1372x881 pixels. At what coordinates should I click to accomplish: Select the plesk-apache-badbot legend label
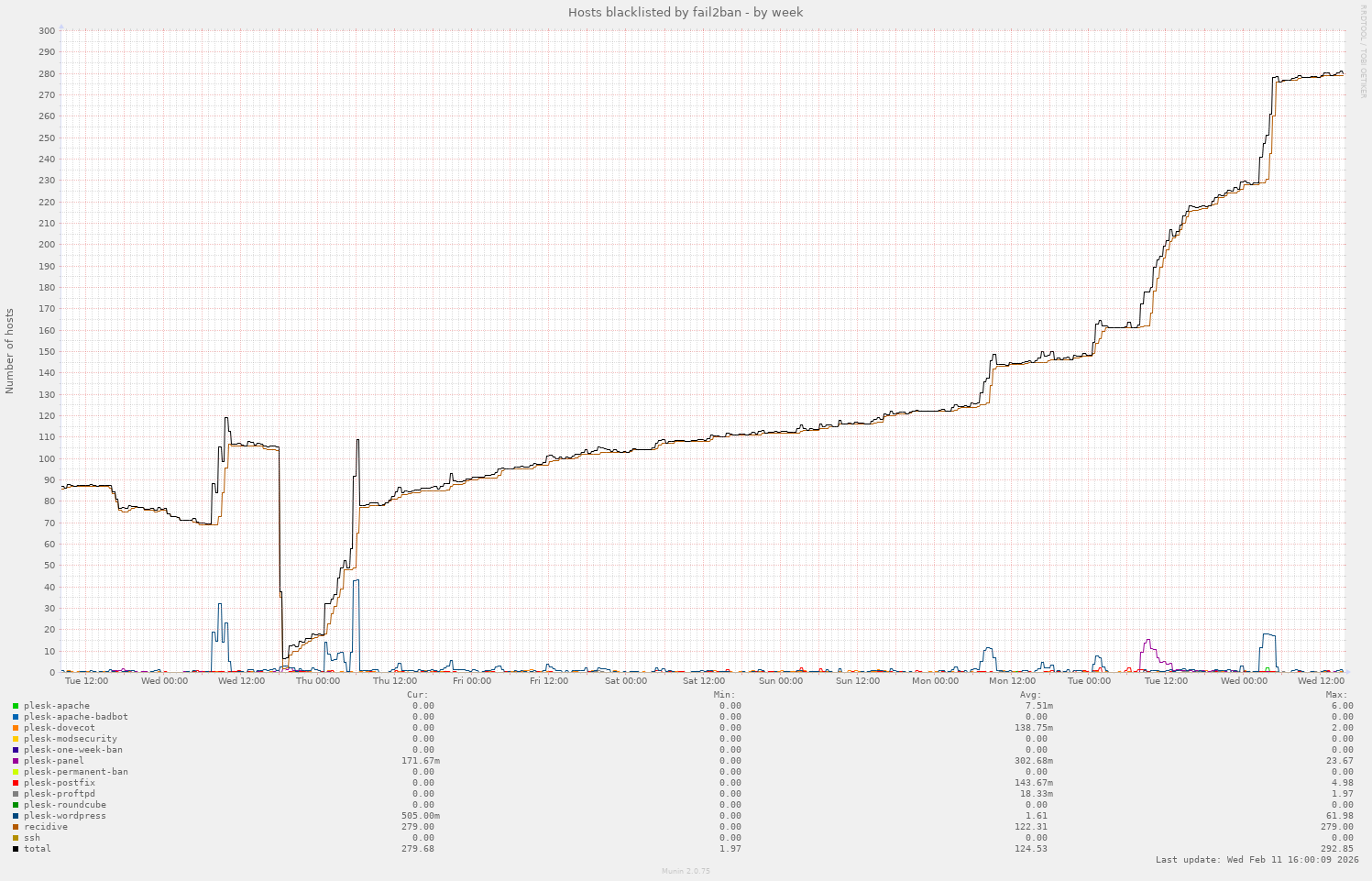[75, 717]
